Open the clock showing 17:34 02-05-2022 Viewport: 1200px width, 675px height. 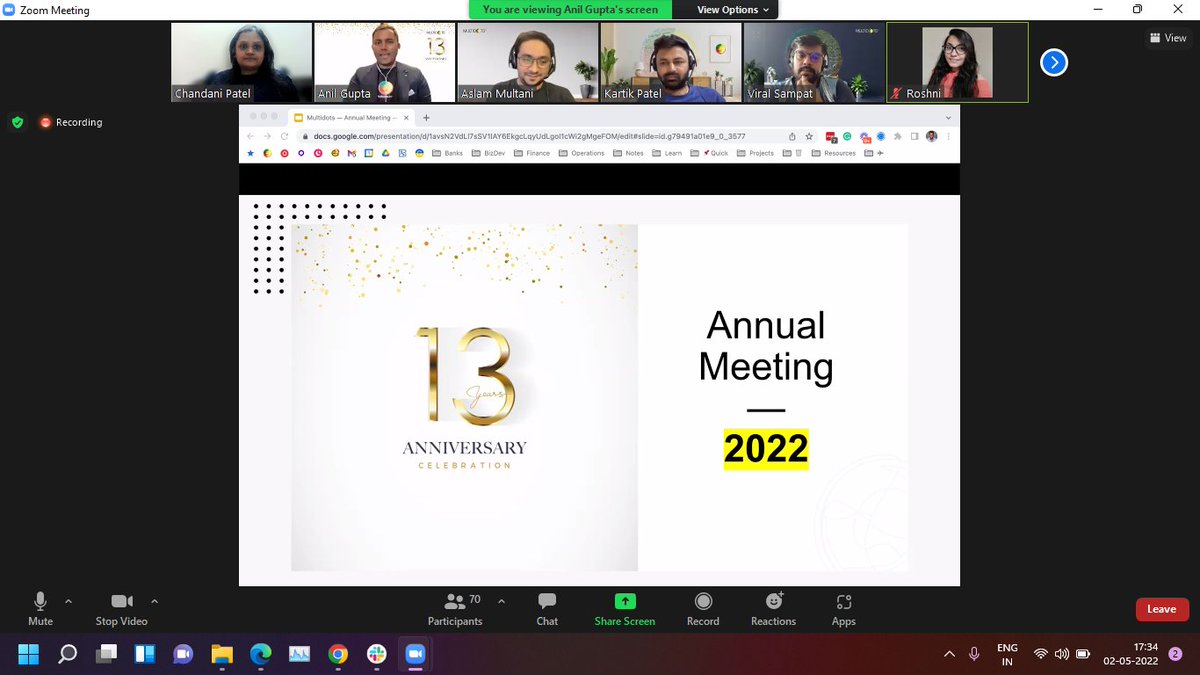(x=1131, y=654)
